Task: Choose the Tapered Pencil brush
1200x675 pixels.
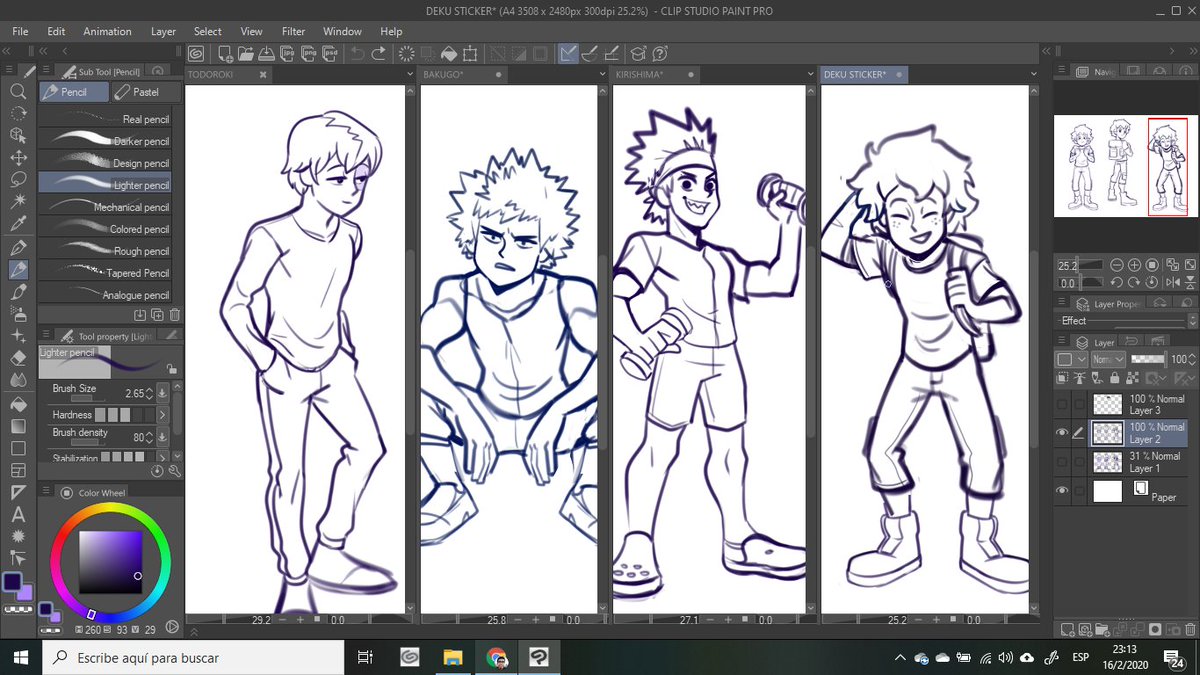Action: tap(105, 273)
